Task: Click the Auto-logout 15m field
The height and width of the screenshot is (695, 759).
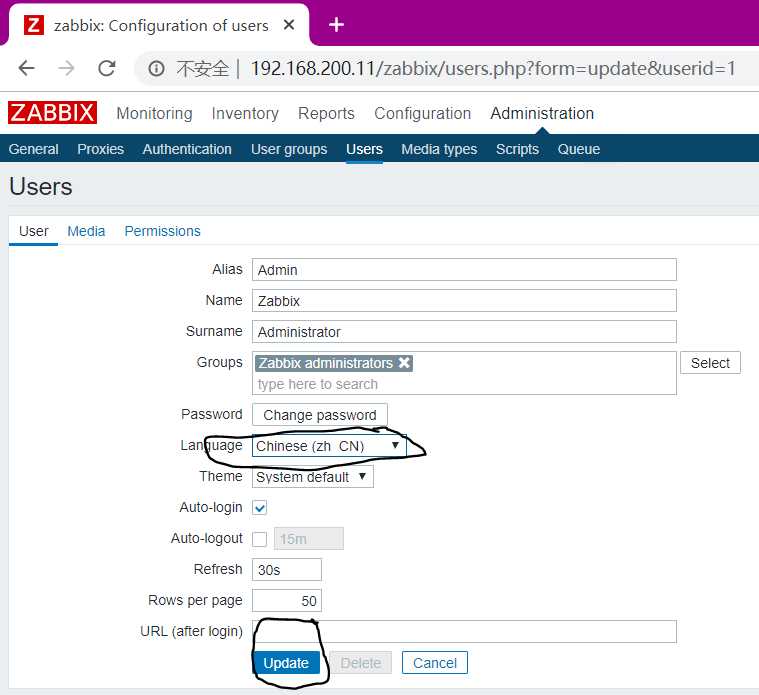Action: (x=309, y=539)
